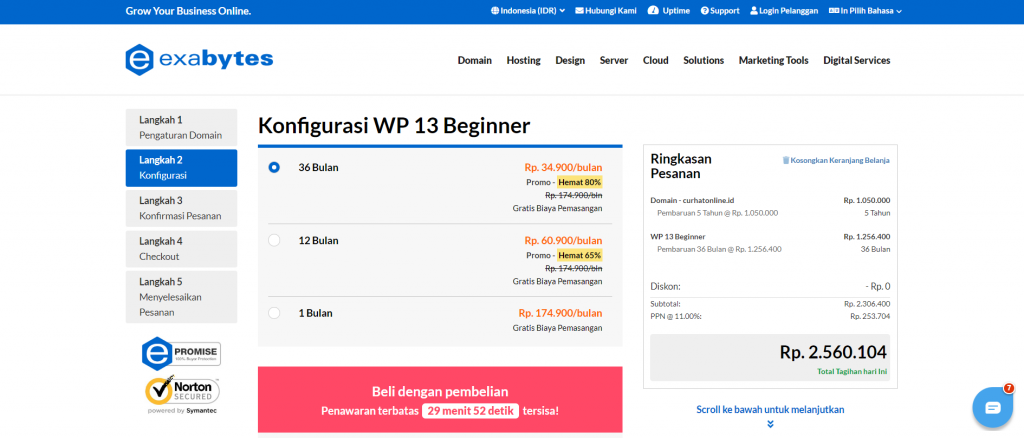The image size is (1024, 438).
Task: Click the Rp. 174.900/bulan price
Action: (x=560, y=313)
